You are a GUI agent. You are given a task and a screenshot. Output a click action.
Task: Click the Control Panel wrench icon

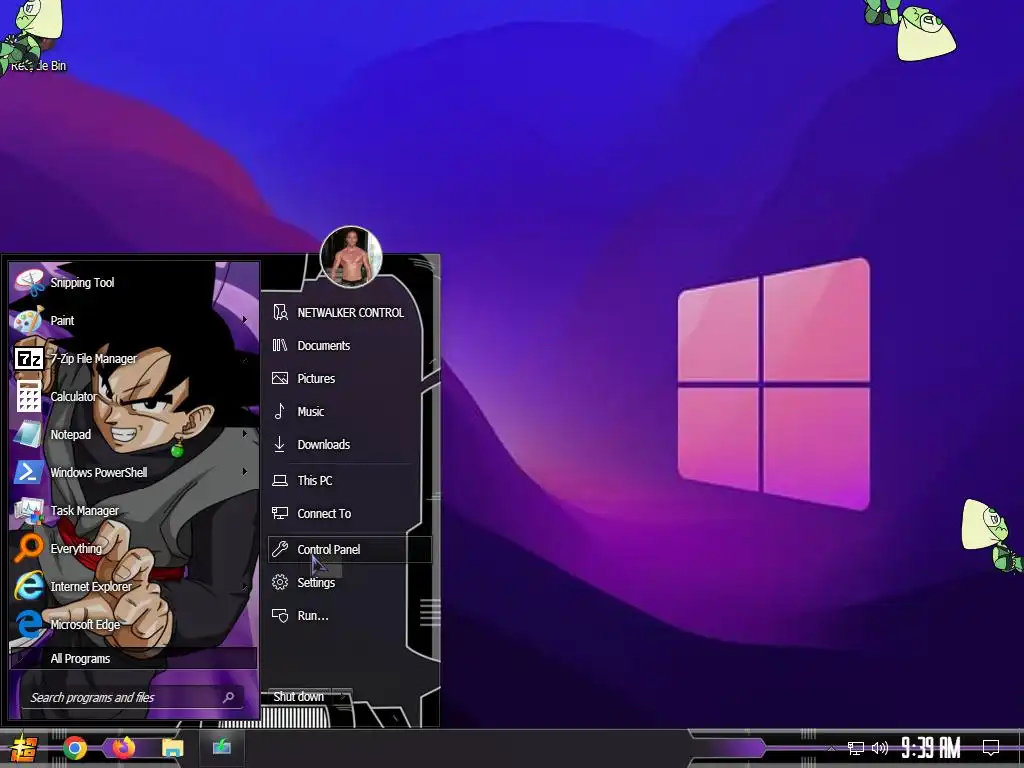(280, 549)
